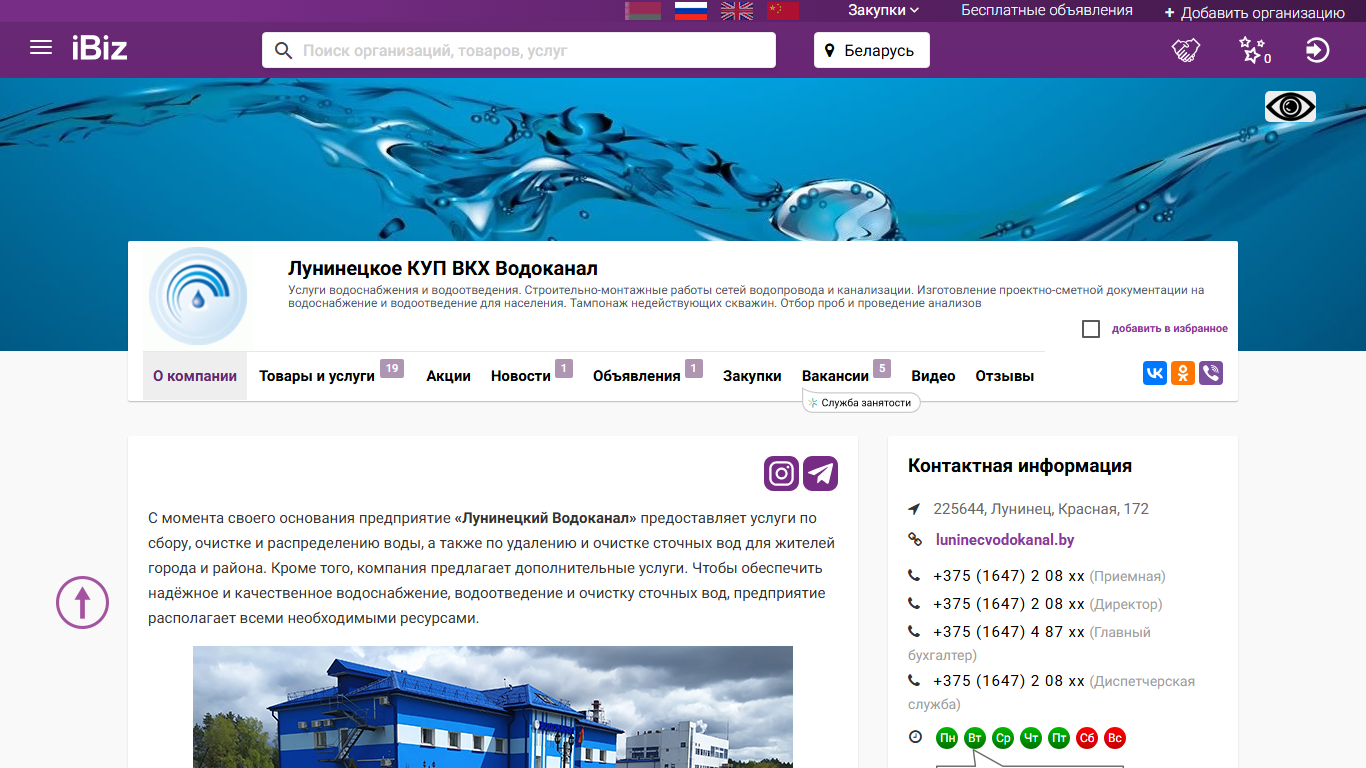
Task: Open the company Закупки tab
Action: click(752, 376)
